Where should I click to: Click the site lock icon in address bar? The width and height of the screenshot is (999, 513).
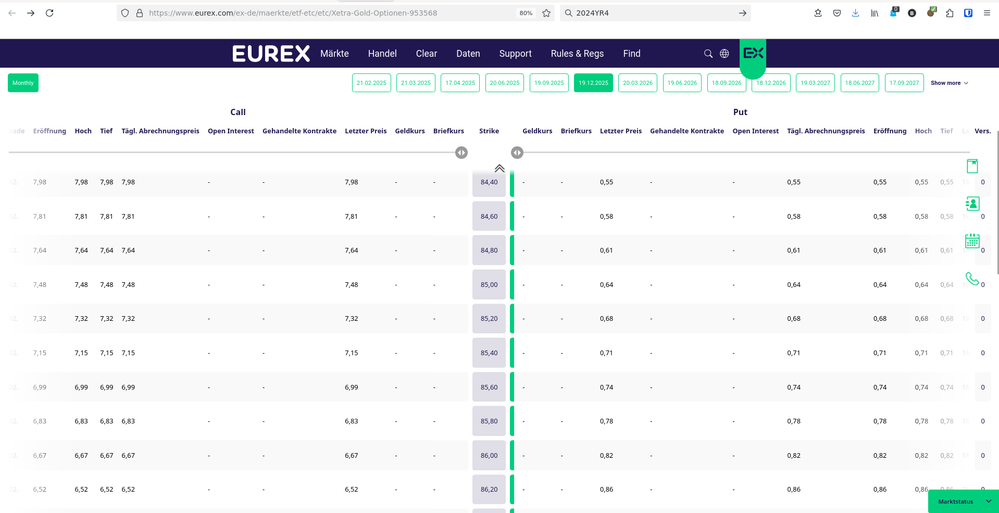point(140,13)
